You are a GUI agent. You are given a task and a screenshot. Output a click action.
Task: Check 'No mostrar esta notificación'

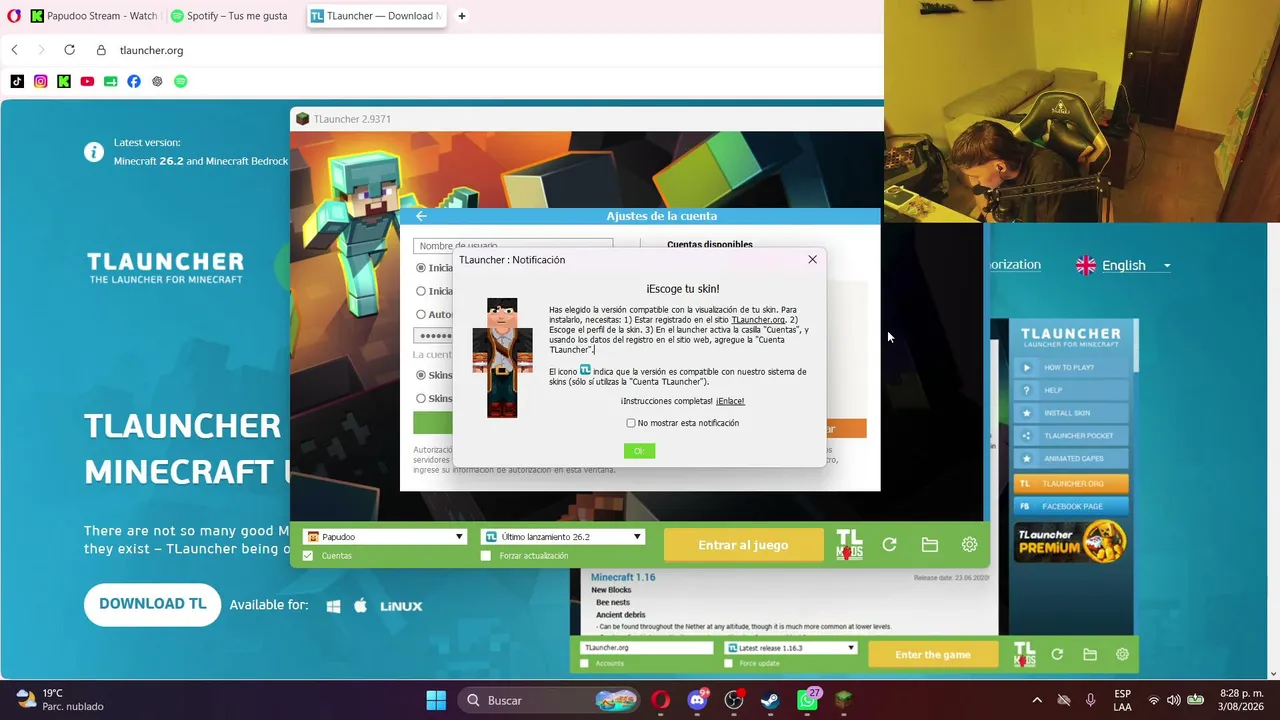631,423
